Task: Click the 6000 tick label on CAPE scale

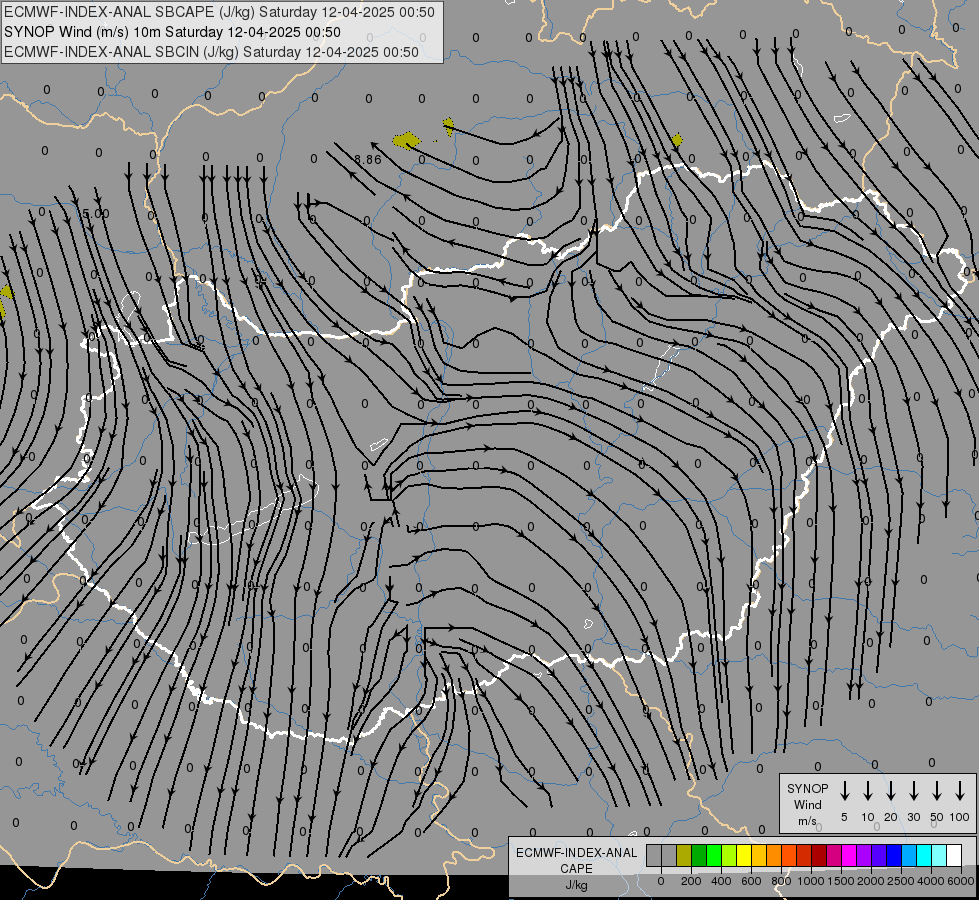Action: click(x=961, y=881)
